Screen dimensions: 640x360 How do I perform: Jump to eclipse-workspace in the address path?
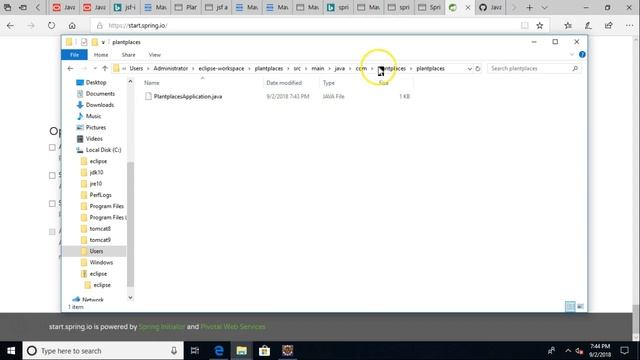tap(221, 69)
